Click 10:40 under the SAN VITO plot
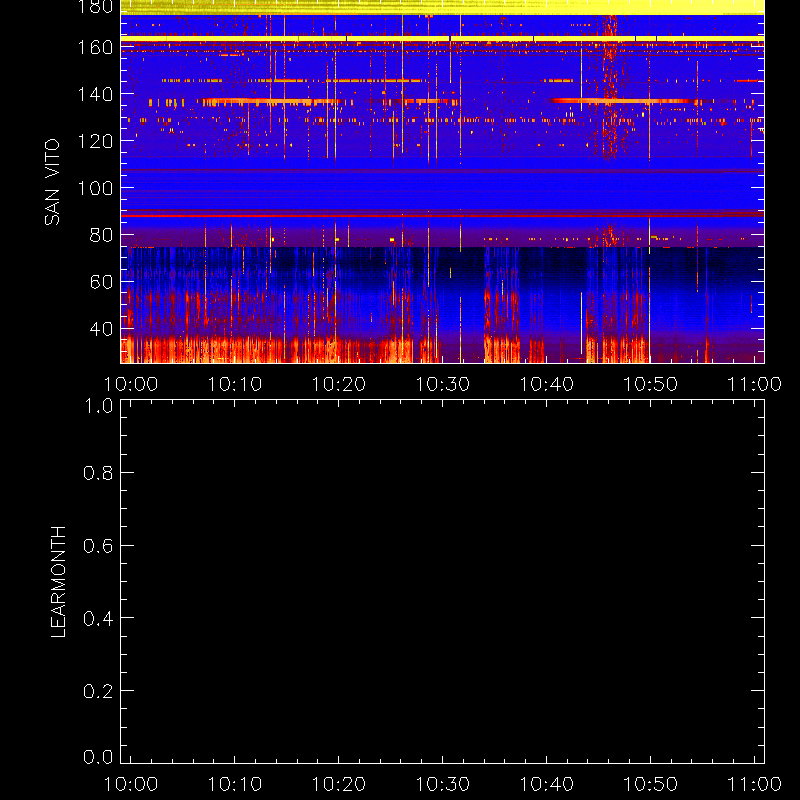The width and height of the screenshot is (800, 800). (546, 384)
